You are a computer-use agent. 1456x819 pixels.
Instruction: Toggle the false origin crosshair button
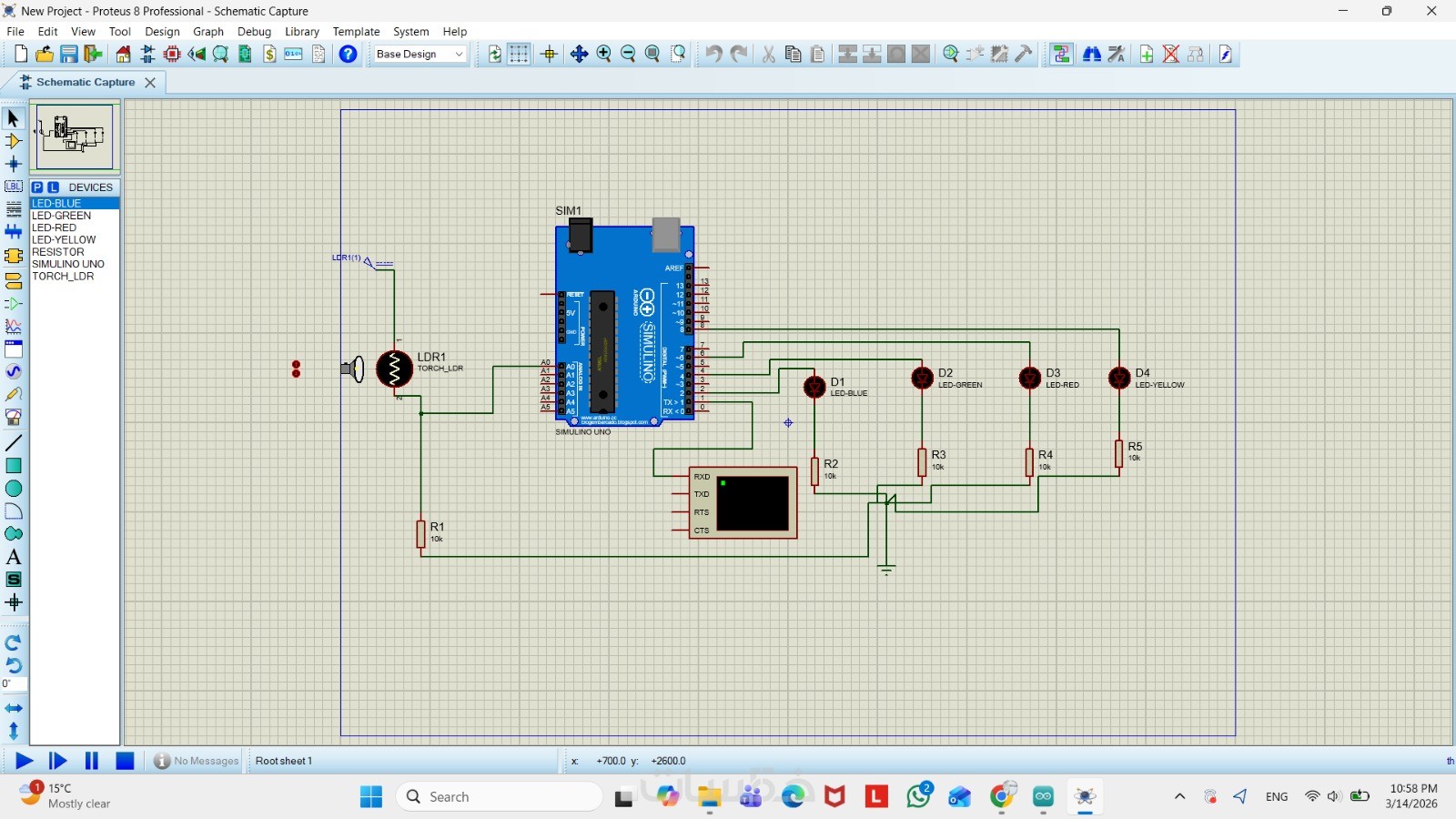pyautogui.click(x=549, y=55)
